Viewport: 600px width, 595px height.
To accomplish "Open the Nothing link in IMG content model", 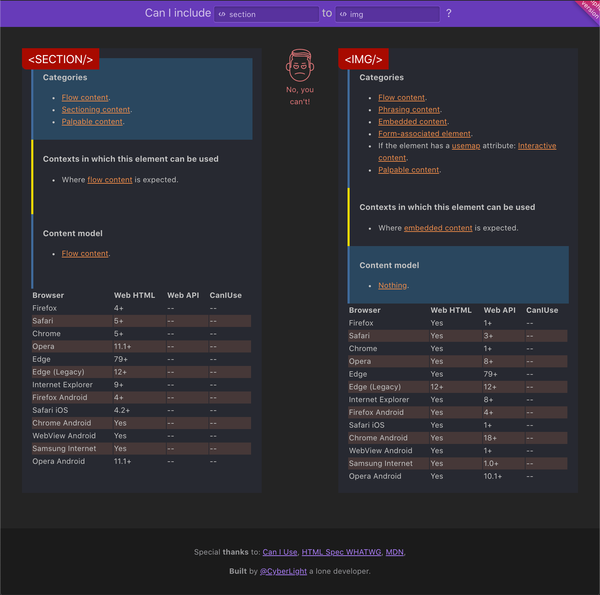I will [393, 286].
